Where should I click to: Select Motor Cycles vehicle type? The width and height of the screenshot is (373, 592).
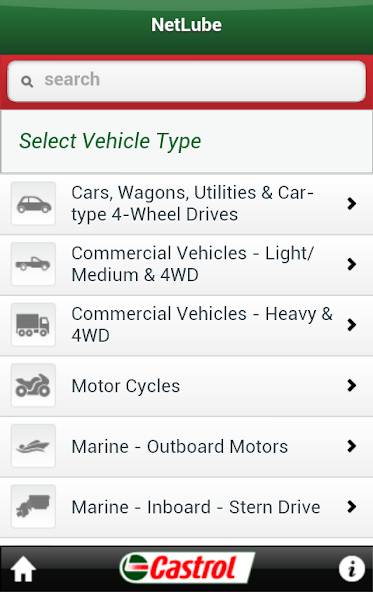pyautogui.click(x=186, y=386)
